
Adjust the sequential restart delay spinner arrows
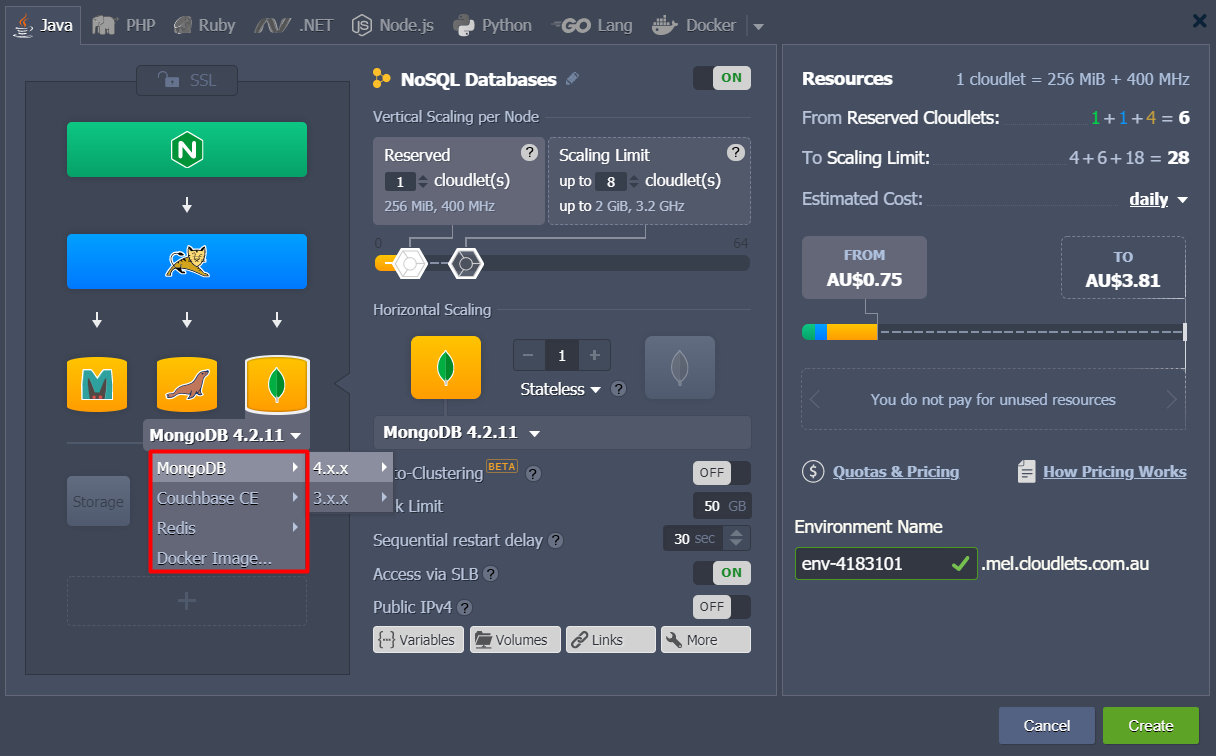pyautogui.click(x=737, y=539)
